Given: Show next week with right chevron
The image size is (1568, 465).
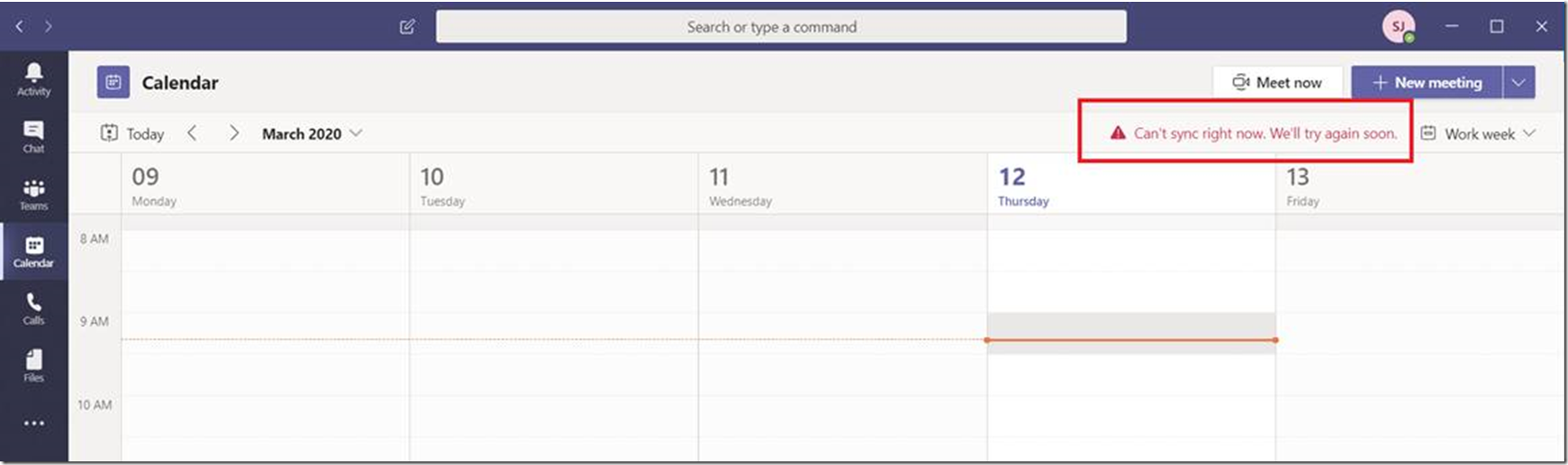Looking at the screenshot, I should pyautogui.click(x=233, y=133).
